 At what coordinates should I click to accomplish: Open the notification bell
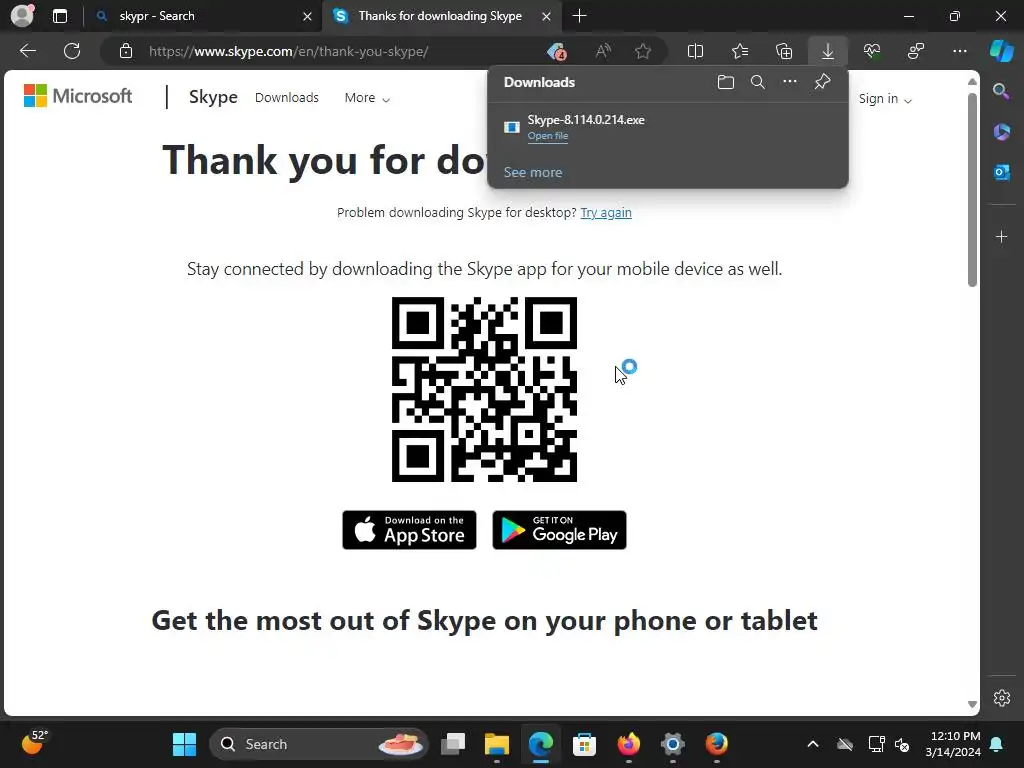997,744
